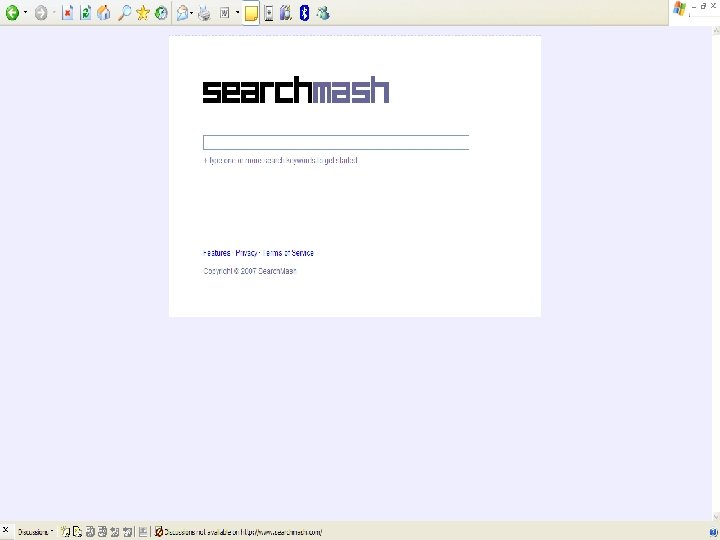Click the second icon after Discussions dropdown
This screenshot has width=720, height=540.
(78, 532)
